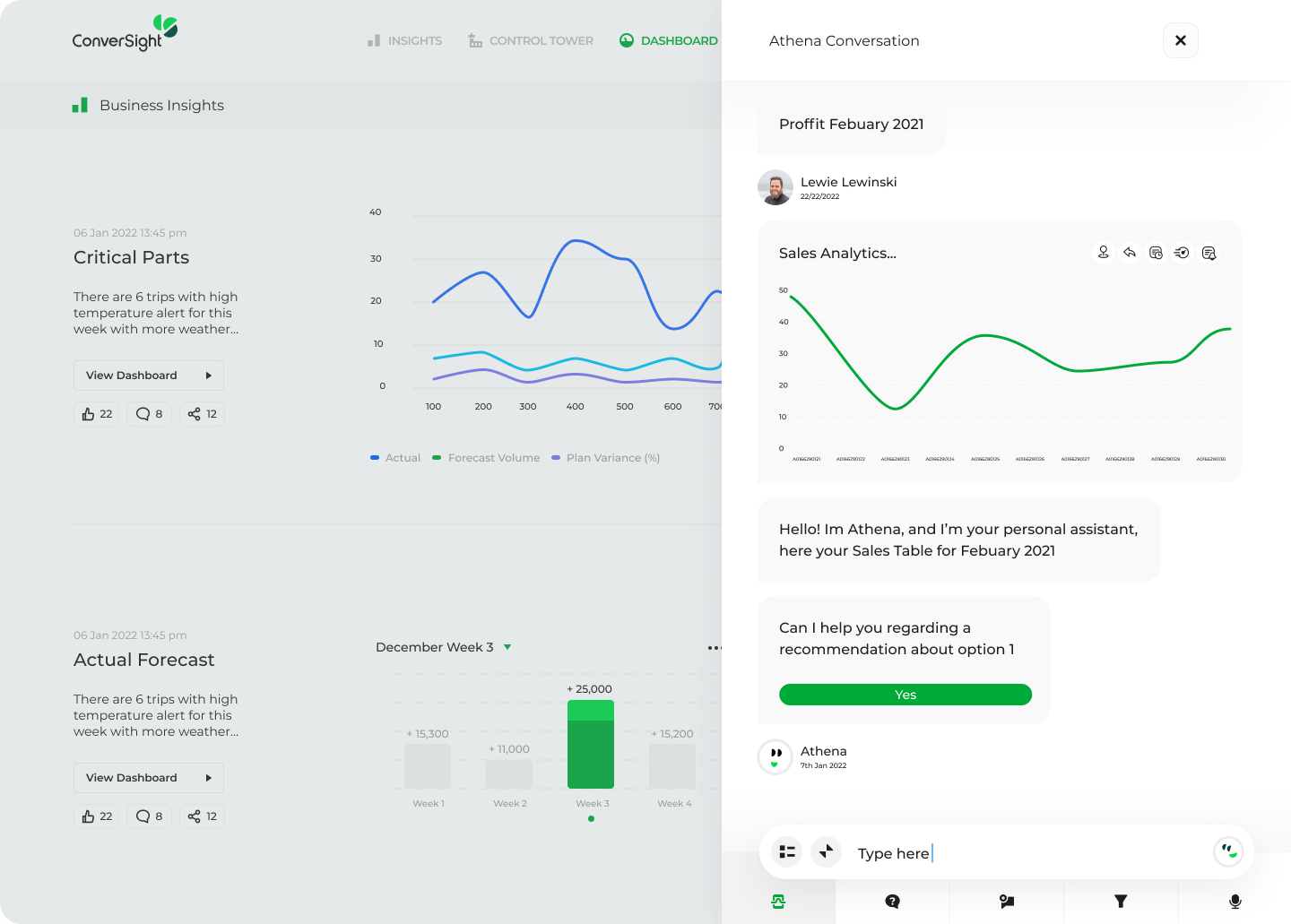Open View Dashboard arrow for Critical Parts

coord(208,376)
